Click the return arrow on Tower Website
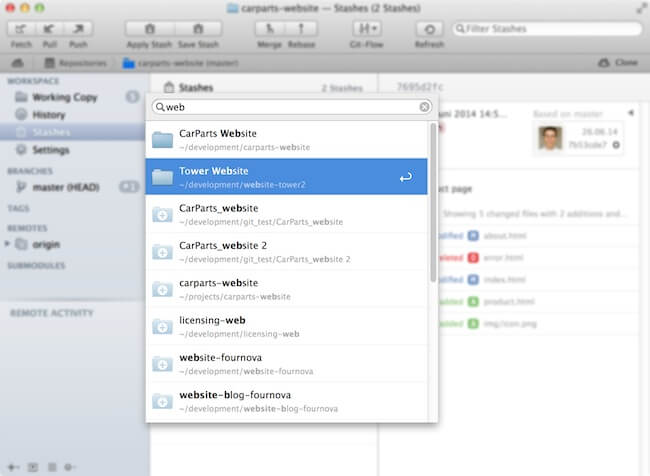Viewport: 650px width, 476px height. point(406,177)
